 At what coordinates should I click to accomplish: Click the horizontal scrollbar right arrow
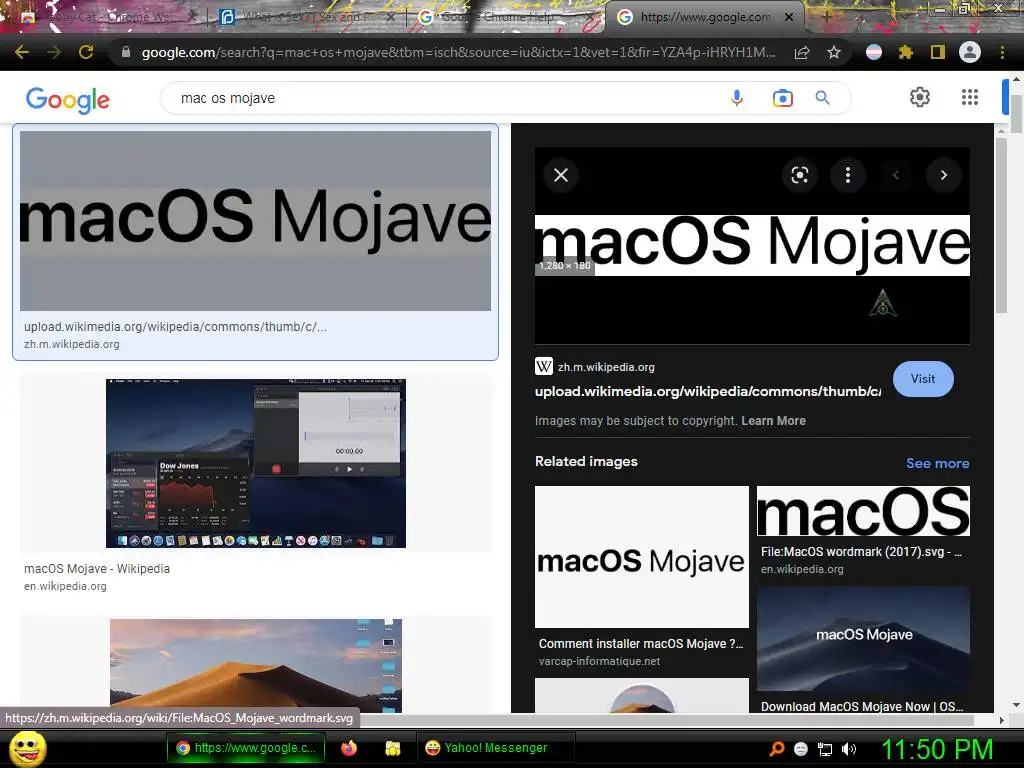coord(1002,720)
